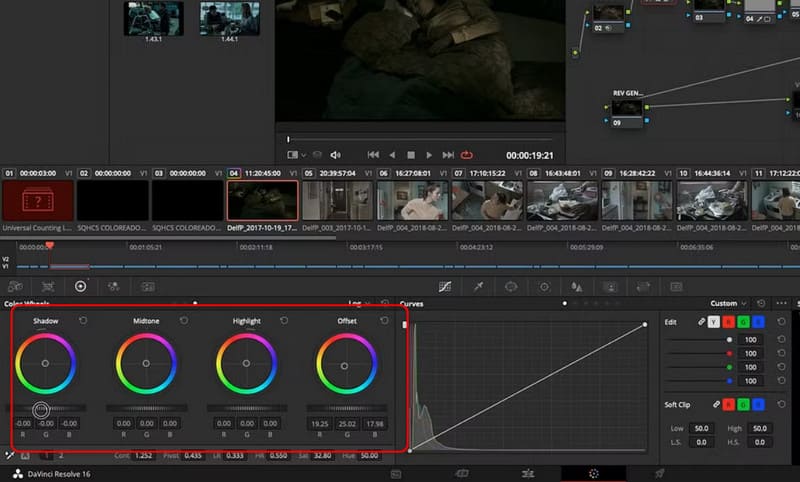This screenshot has height=482, width=800.
Task: Open the Motion Effects palette
Action: 147,287
